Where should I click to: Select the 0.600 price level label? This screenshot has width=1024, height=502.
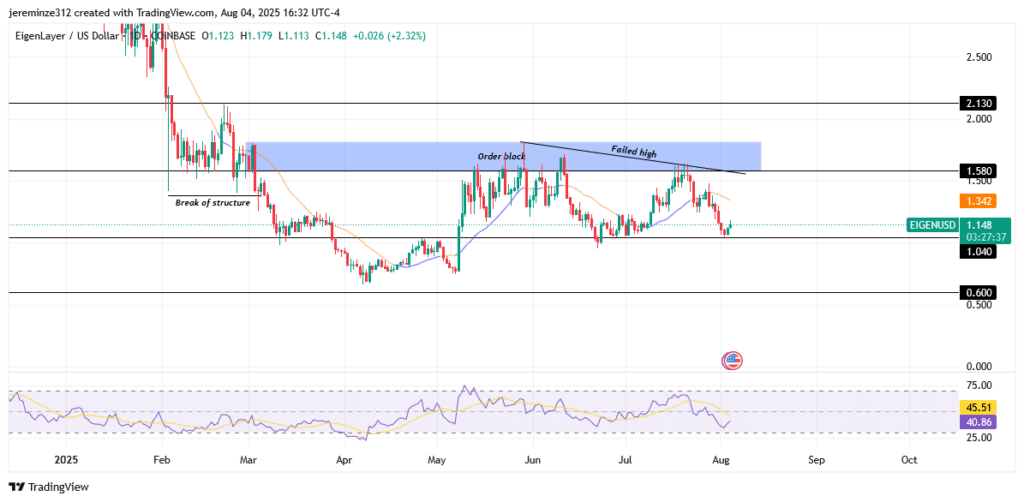(978, 292)
